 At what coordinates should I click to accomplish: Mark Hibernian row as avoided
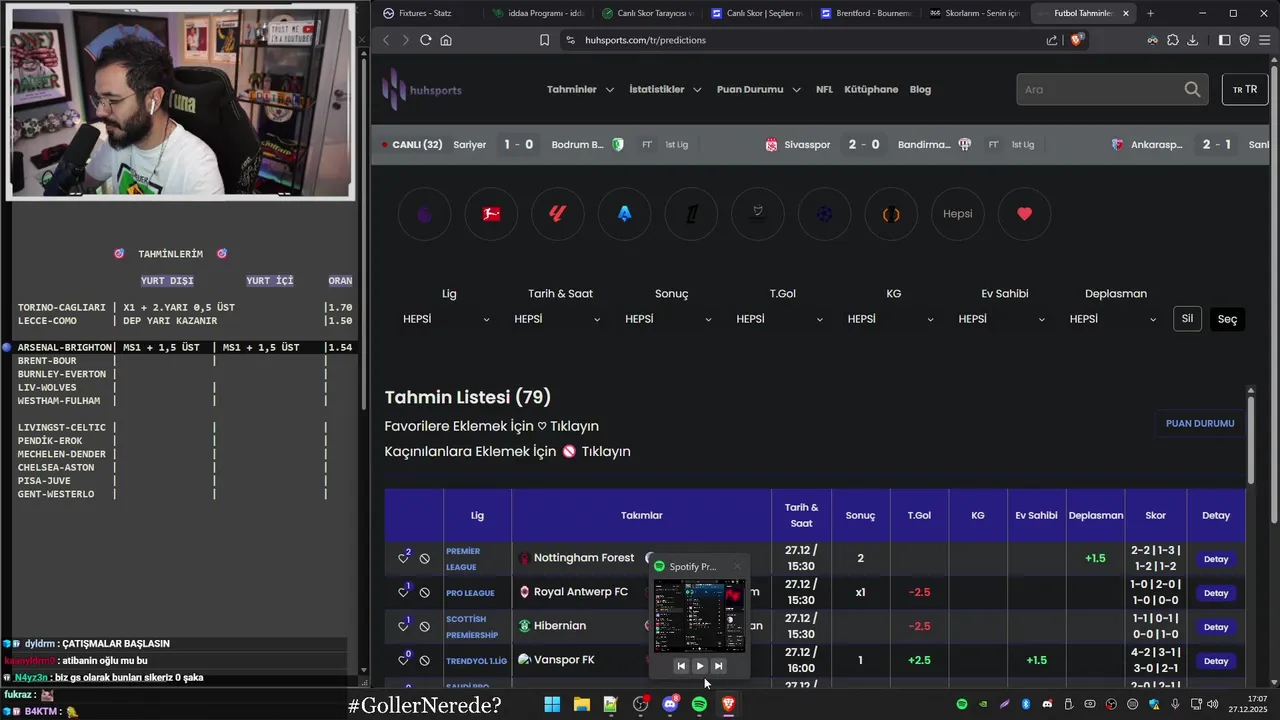click(424, 627)
